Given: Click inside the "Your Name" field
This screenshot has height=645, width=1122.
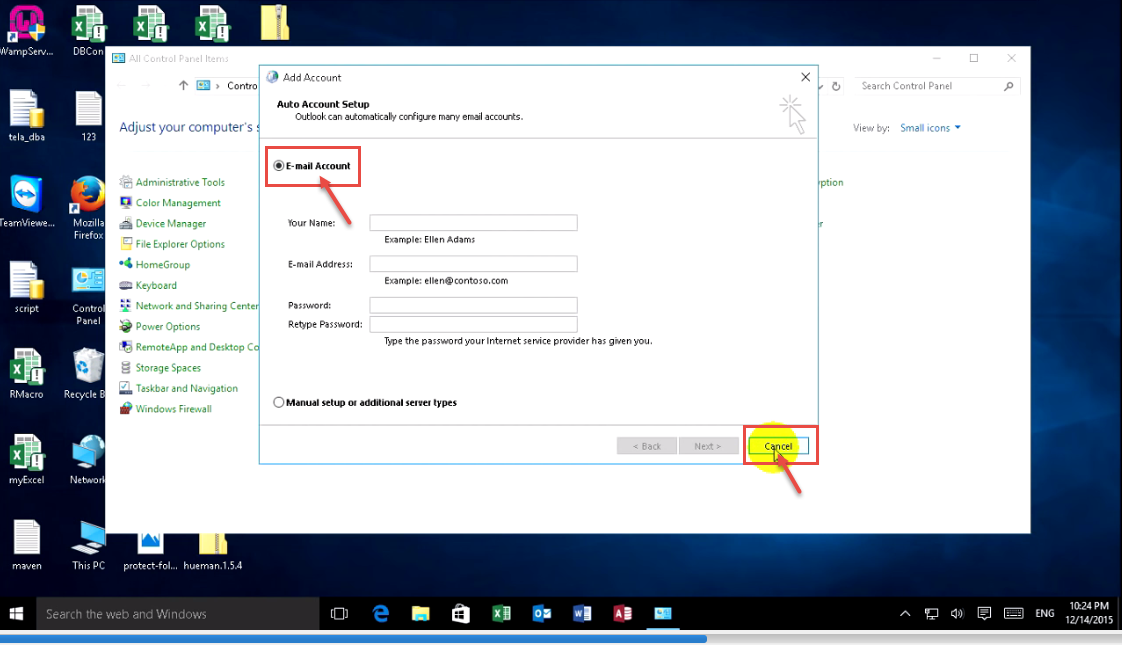Looking at the screenshot, I should (x=473, y=222).
